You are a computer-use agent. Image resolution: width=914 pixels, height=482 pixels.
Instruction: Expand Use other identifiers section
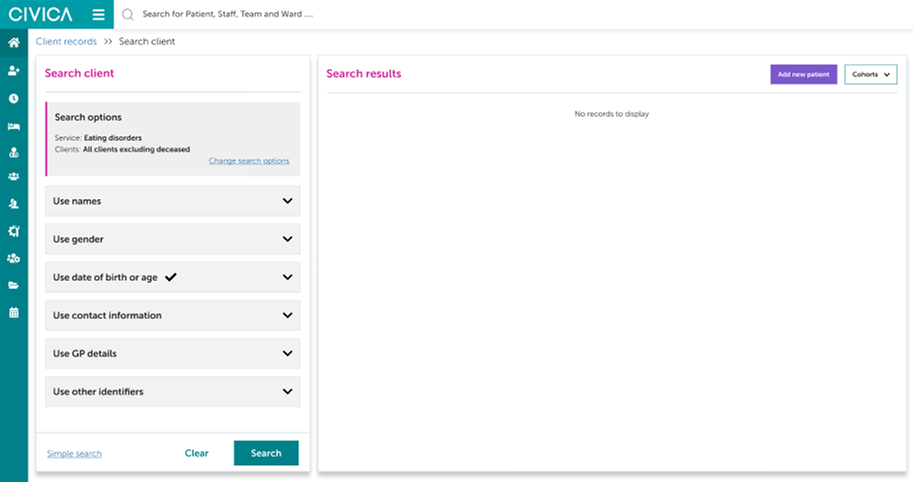tap(173, 392)
